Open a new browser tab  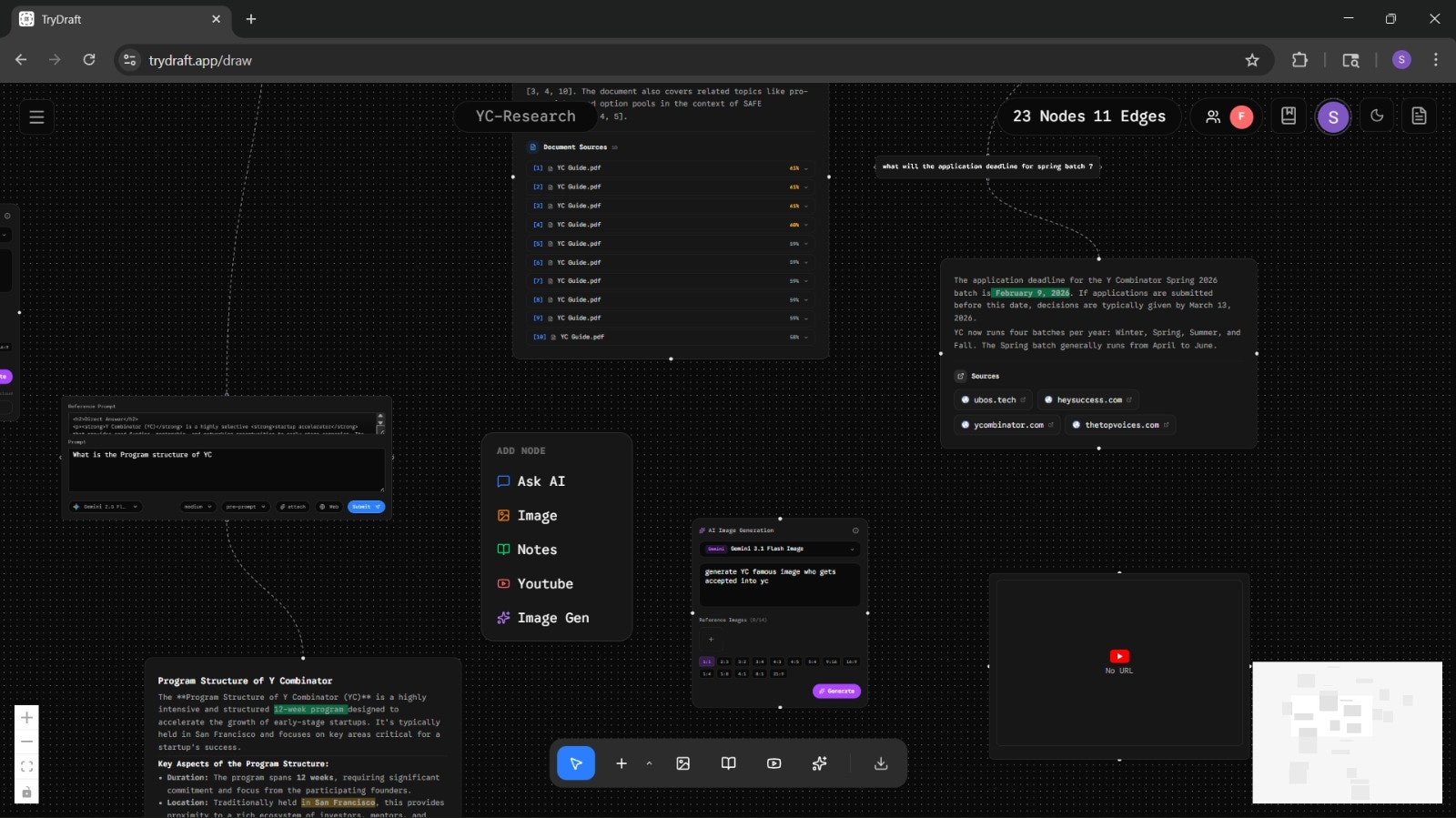click(251, 19)
